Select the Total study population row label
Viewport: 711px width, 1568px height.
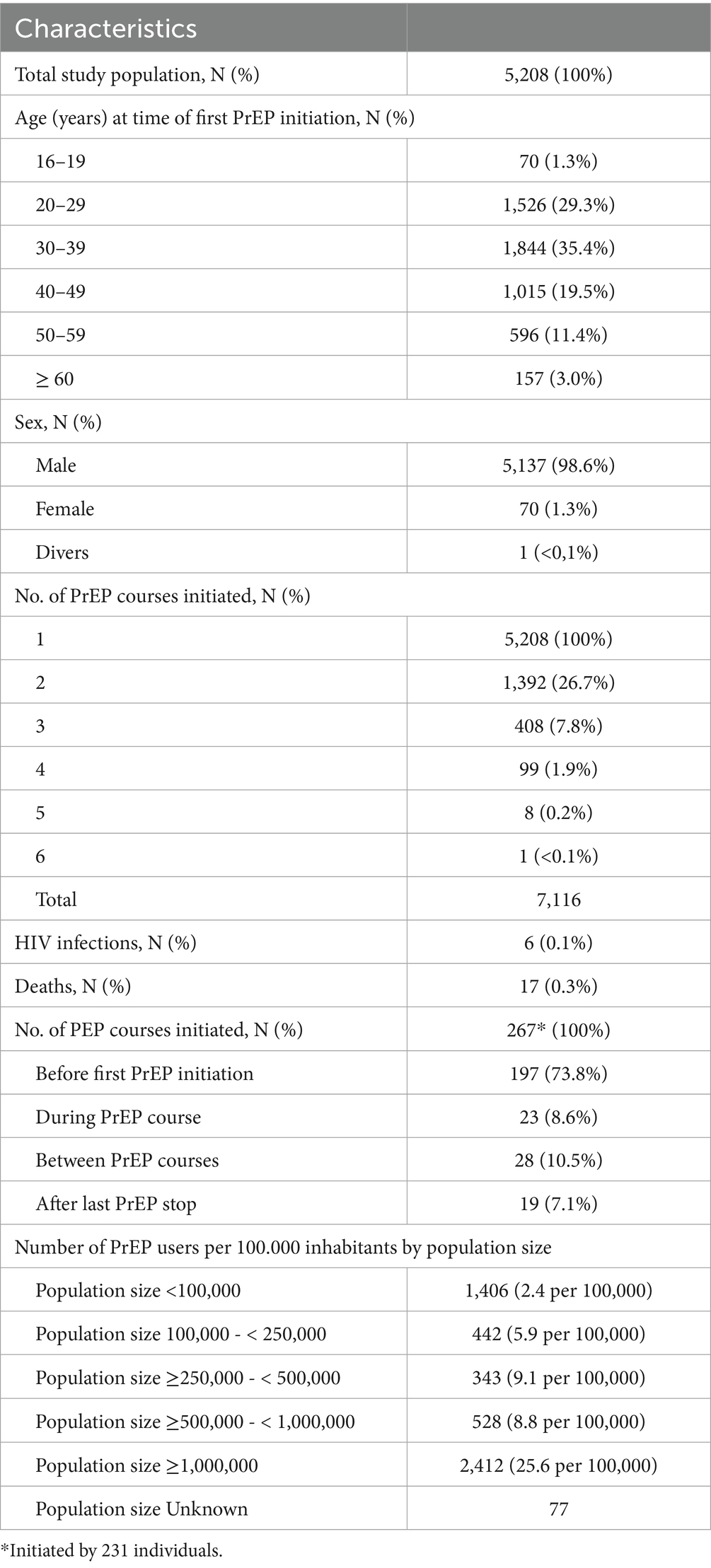click(x=137, y=74)
